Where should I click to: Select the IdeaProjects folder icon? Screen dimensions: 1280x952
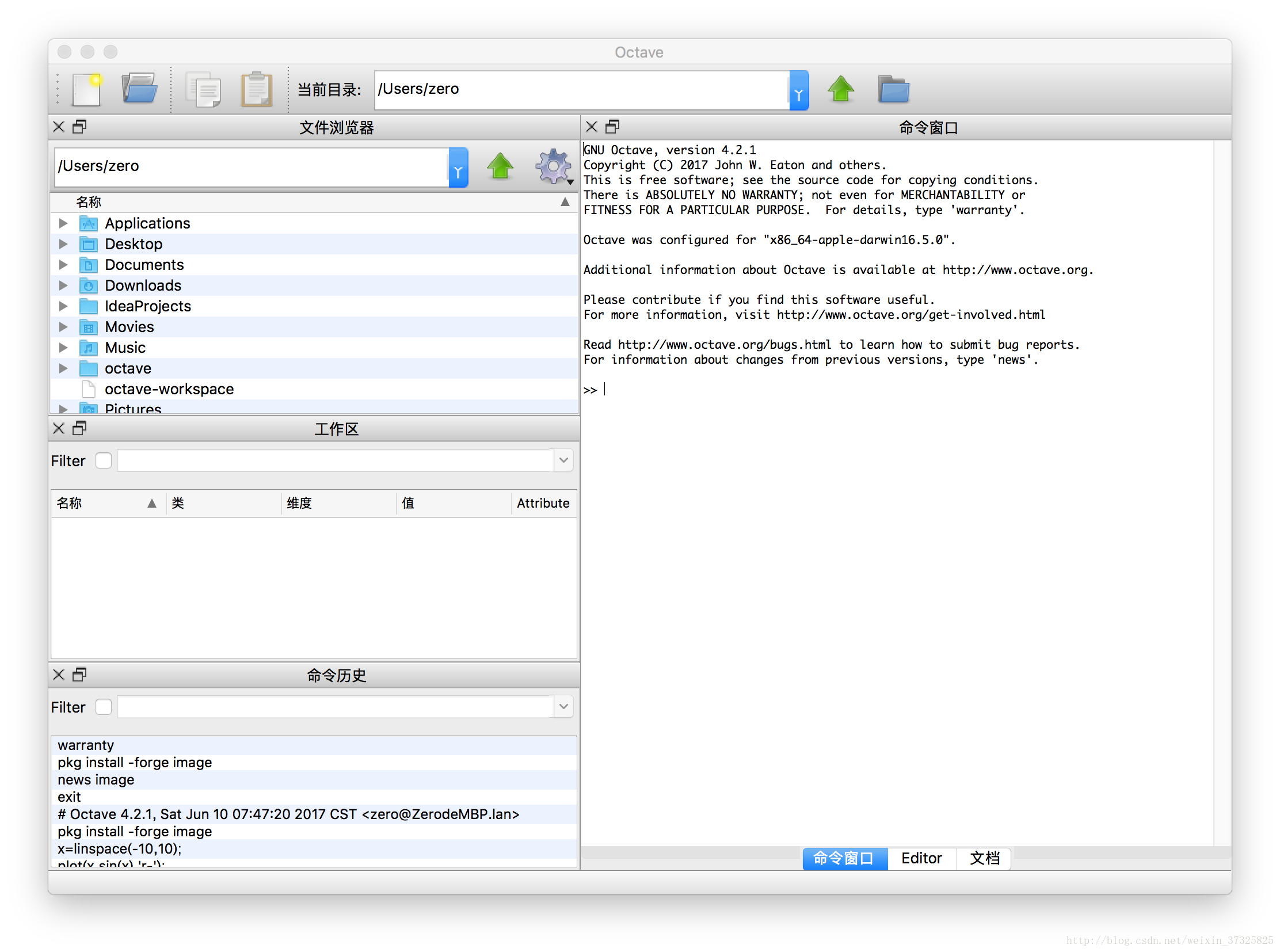point(88,307)
